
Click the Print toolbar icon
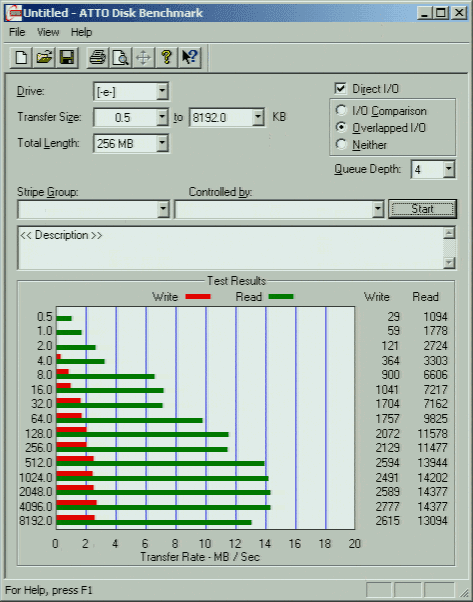(x=98, y=58)
